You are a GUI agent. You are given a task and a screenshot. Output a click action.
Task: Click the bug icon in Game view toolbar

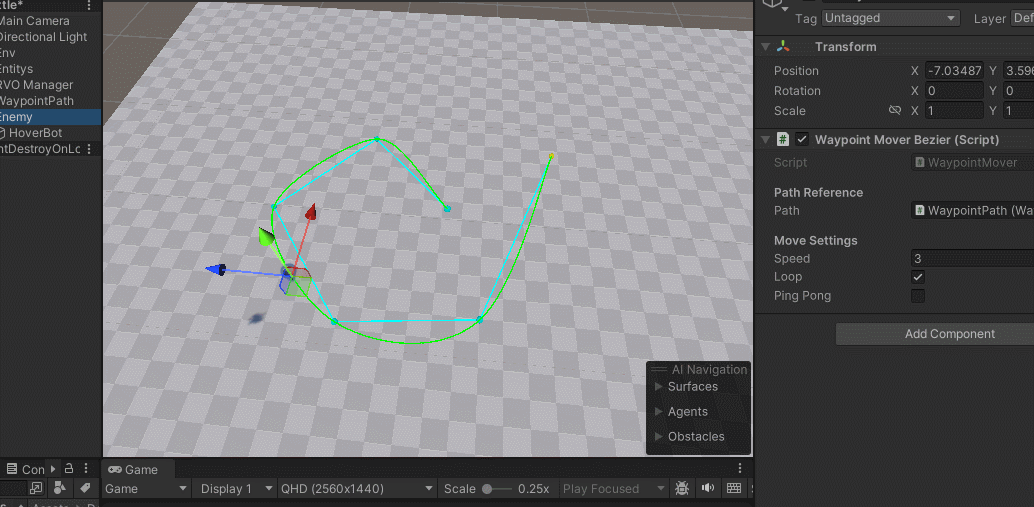coord(682,488)
